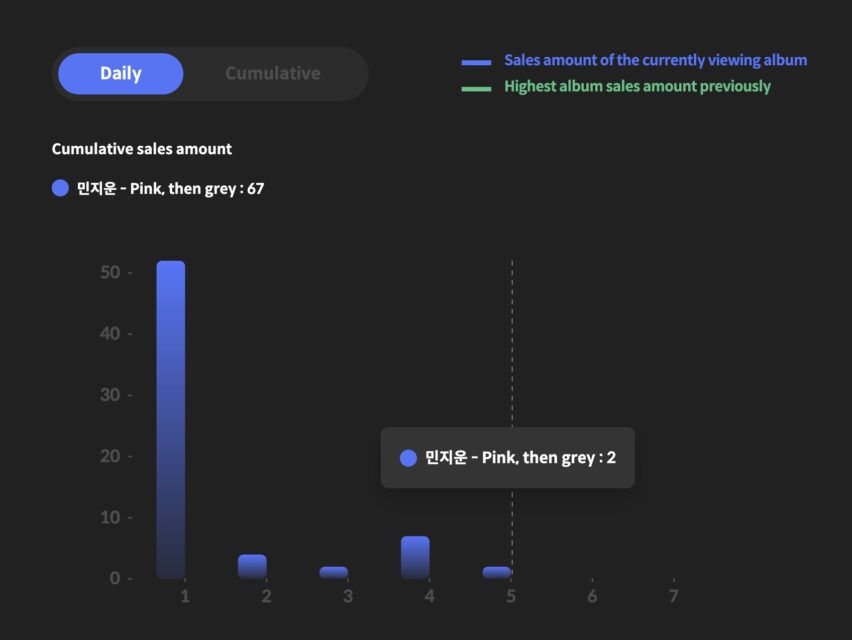This screenshot has width=852, height=640.
Task: Click the blue dot inside the tooltip
Action: point(408,458)
